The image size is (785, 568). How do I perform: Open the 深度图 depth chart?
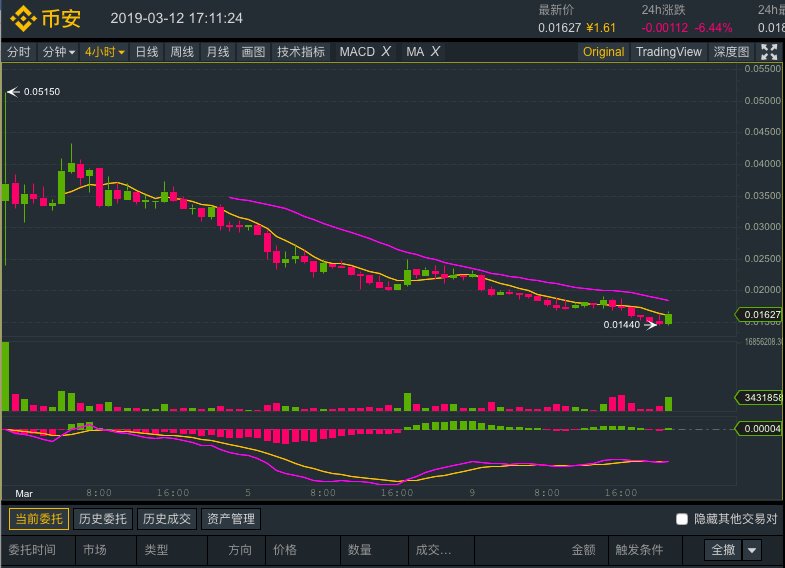[731, 52]
